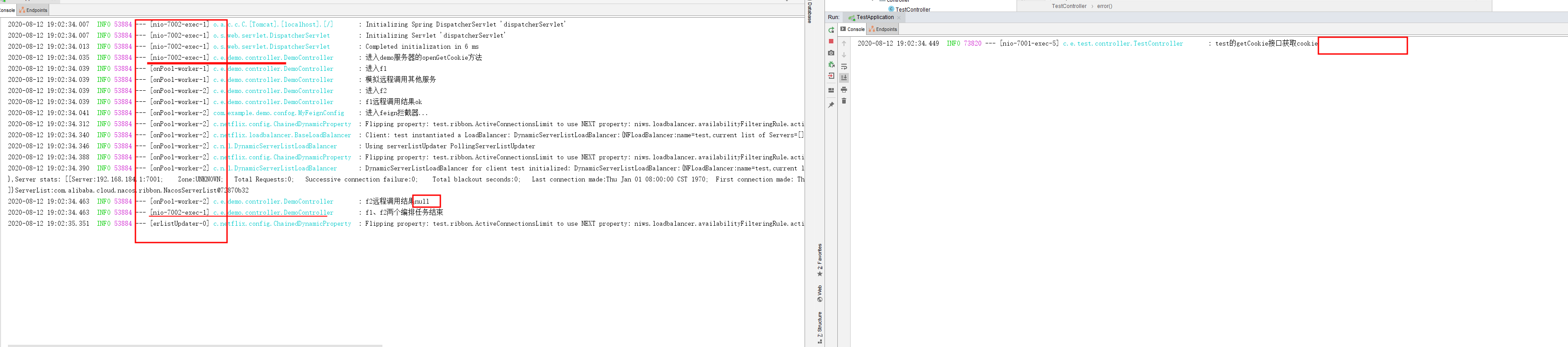The width and height of the screenshot is (1568, 347).
Task: Click c.netflix.loadbalancer.BaseLoadBalancer logger name
Action: tap(282, 135)
